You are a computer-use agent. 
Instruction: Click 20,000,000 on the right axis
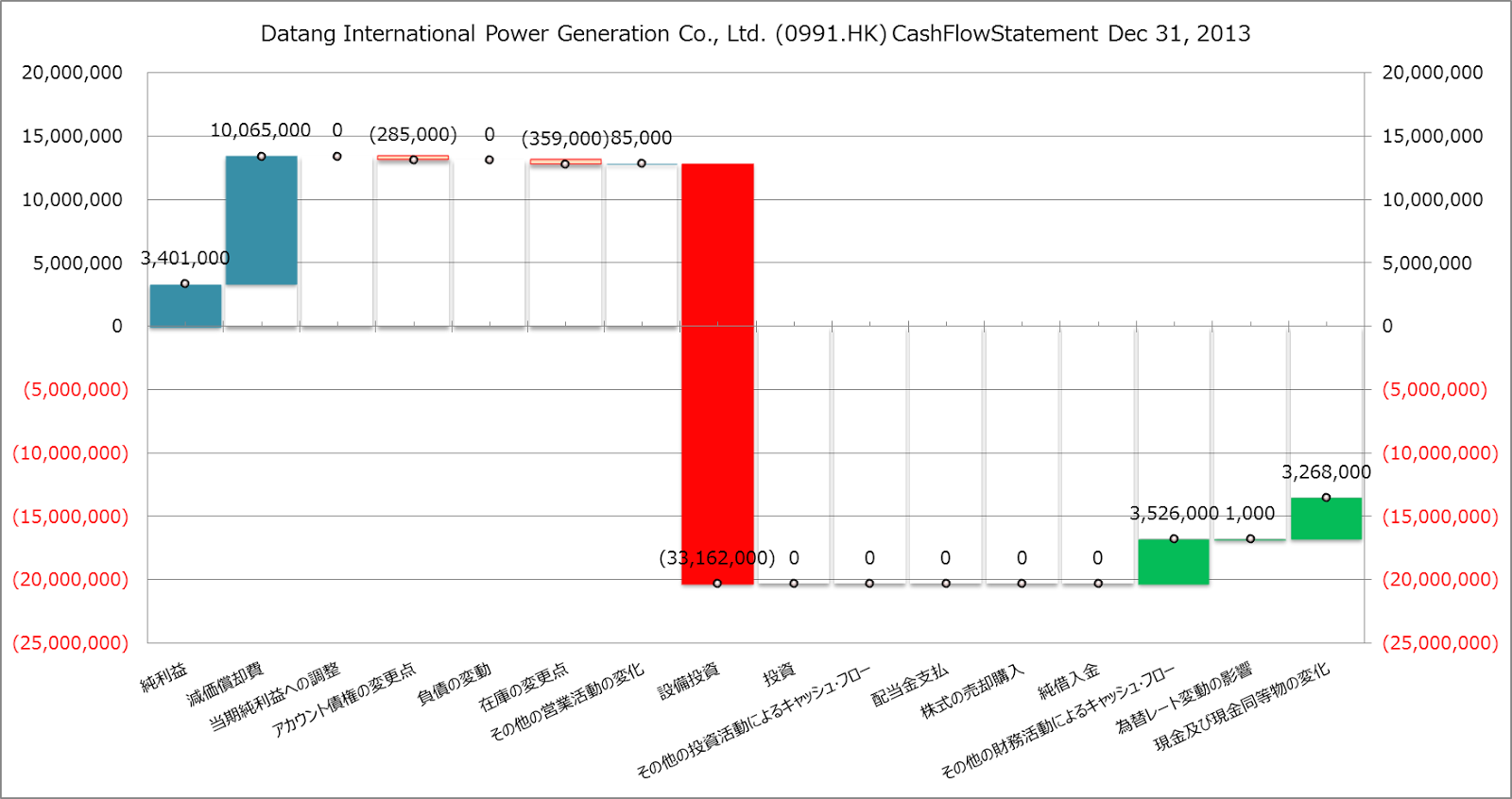click(1433, 73)
